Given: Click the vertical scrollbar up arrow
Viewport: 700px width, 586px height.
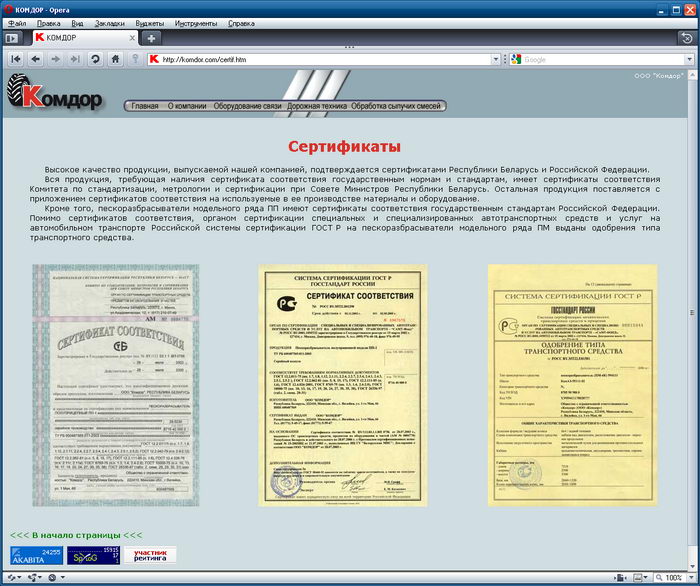Looking at the screenshot, I should [692, 74].
